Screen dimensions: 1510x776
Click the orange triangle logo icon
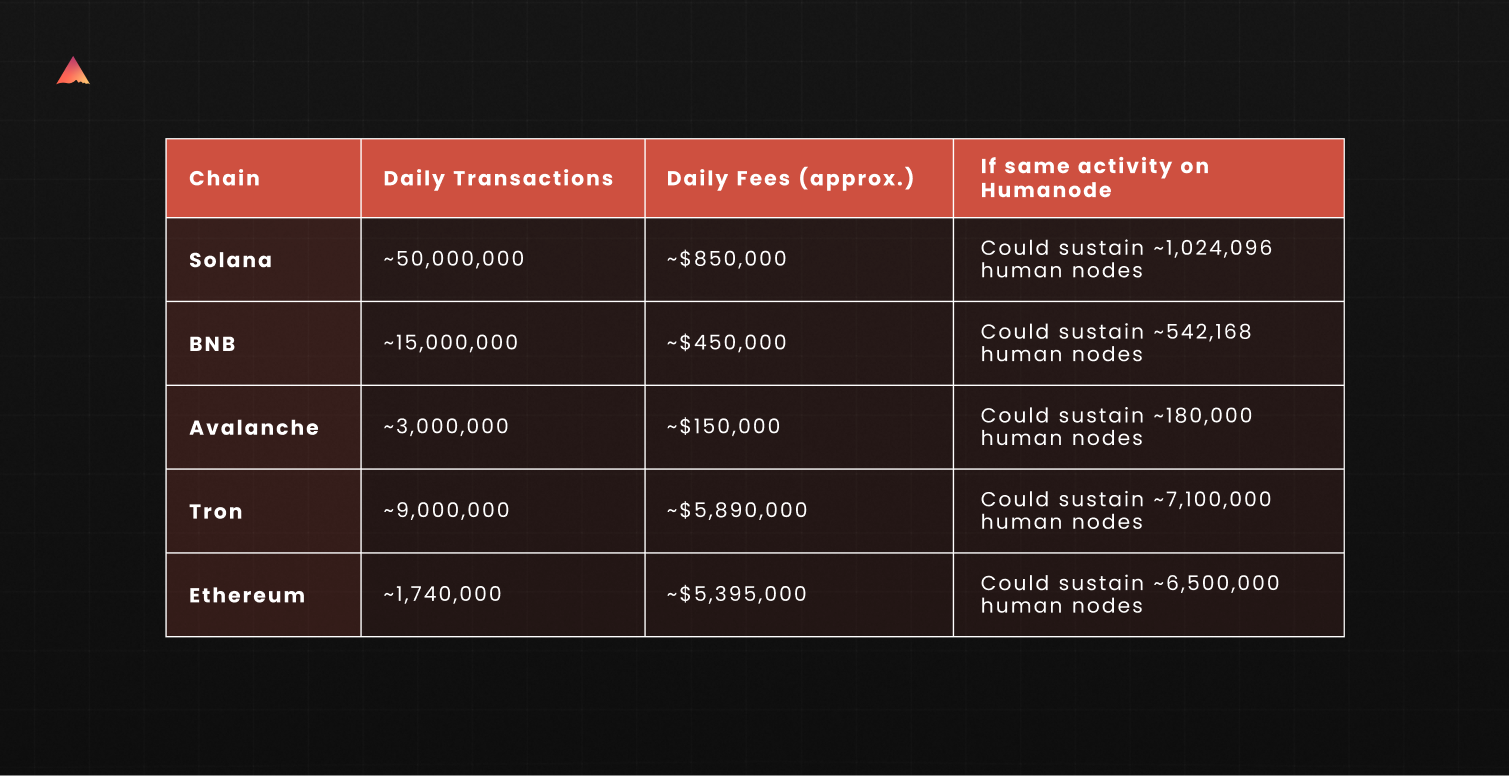coord(73,71)
